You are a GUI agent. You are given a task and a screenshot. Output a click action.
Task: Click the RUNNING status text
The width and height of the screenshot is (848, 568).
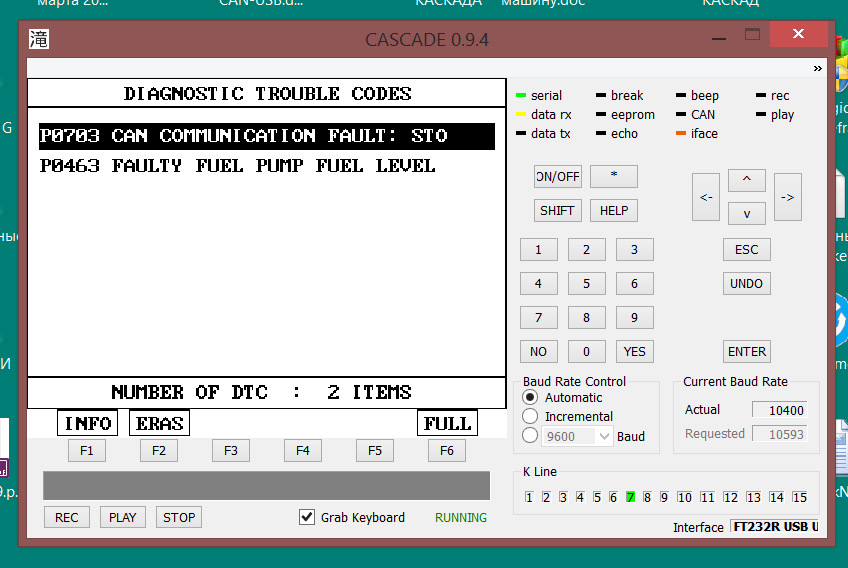461,518
